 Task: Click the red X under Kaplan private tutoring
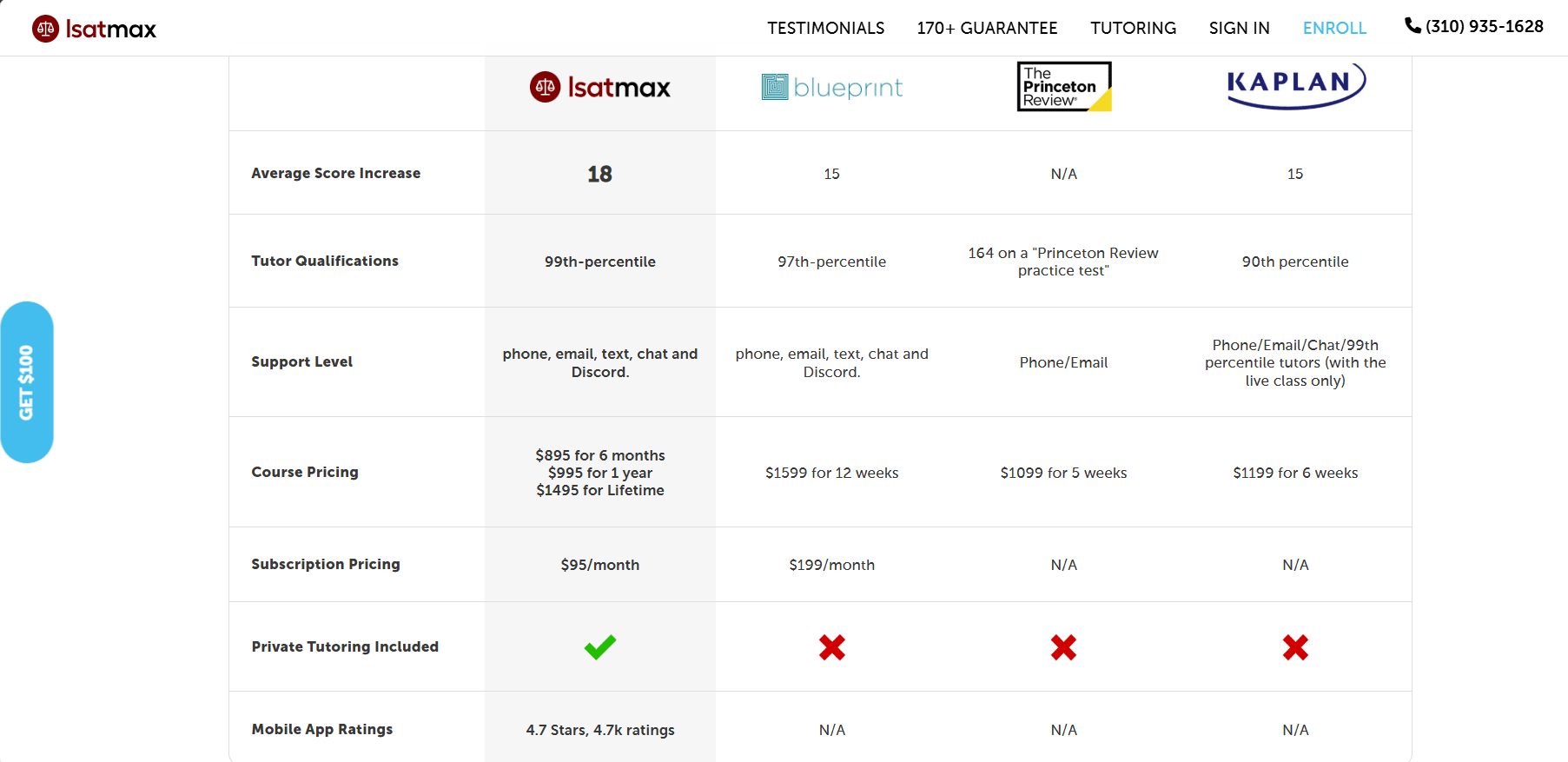click(1296, 647)
